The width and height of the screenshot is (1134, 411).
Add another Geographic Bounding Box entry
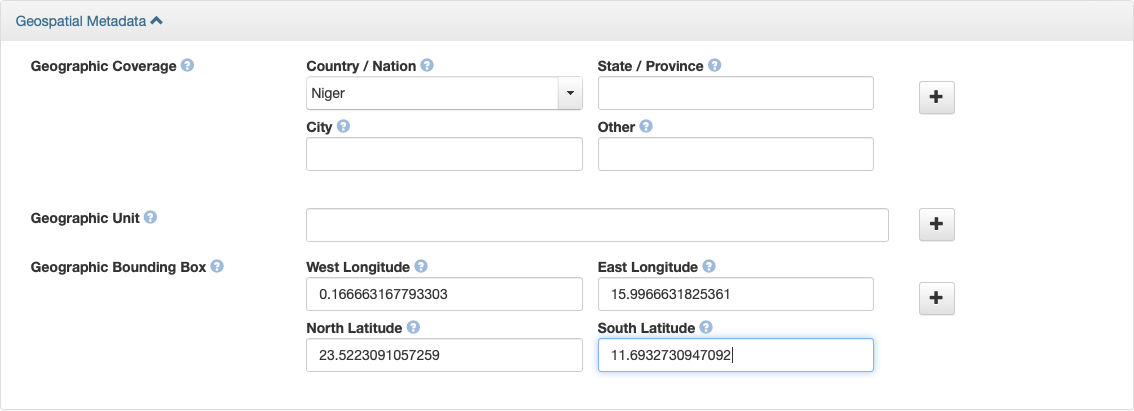(x=937, y=298)
